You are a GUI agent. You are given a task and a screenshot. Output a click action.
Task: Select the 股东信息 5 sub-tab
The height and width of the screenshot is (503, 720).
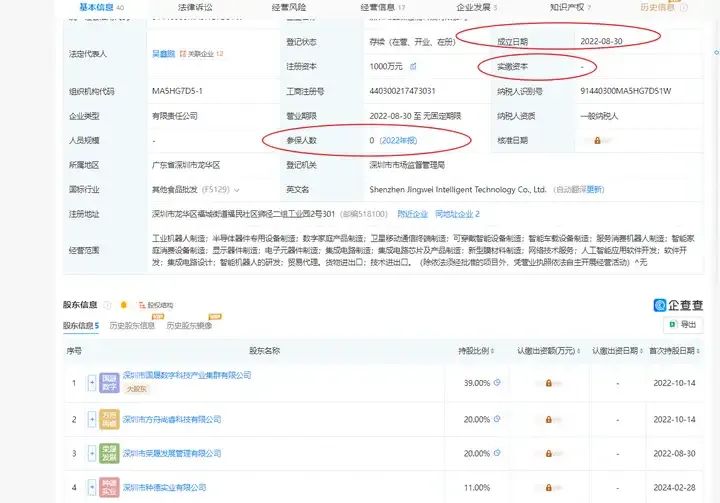tap(81, 325)
